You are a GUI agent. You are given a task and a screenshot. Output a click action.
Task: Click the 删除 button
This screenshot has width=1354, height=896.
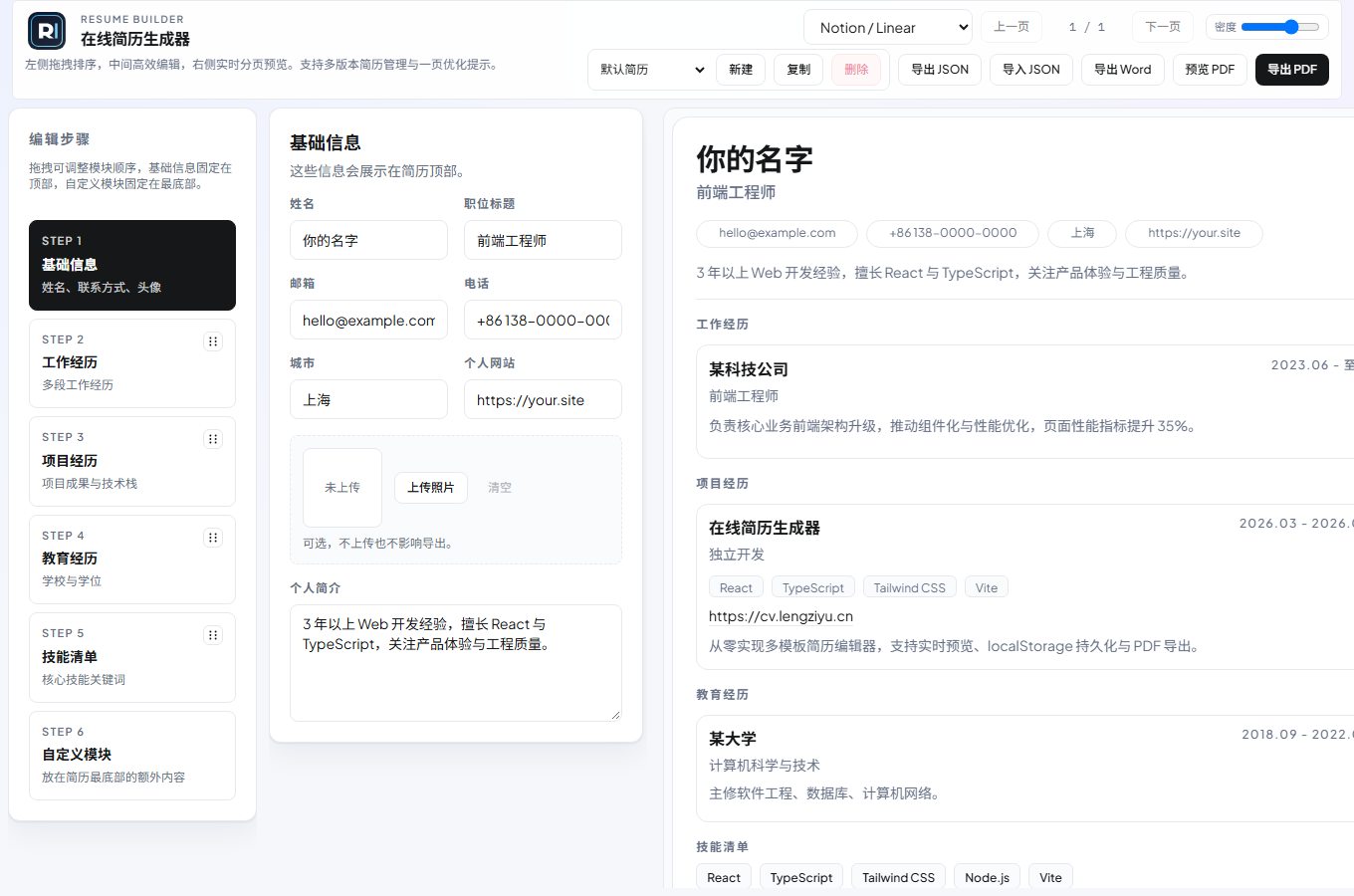tap(856, 70)
